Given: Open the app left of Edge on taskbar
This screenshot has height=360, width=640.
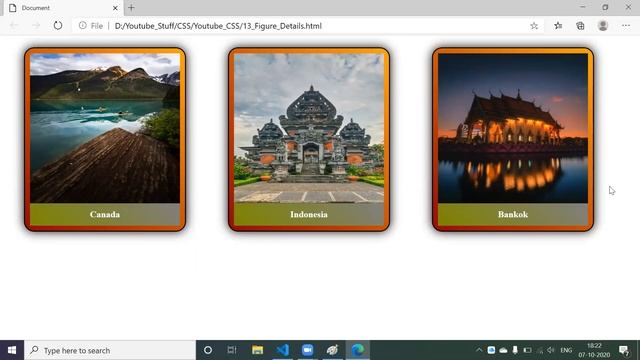Looking at the screenshot, I should (332, 350).
